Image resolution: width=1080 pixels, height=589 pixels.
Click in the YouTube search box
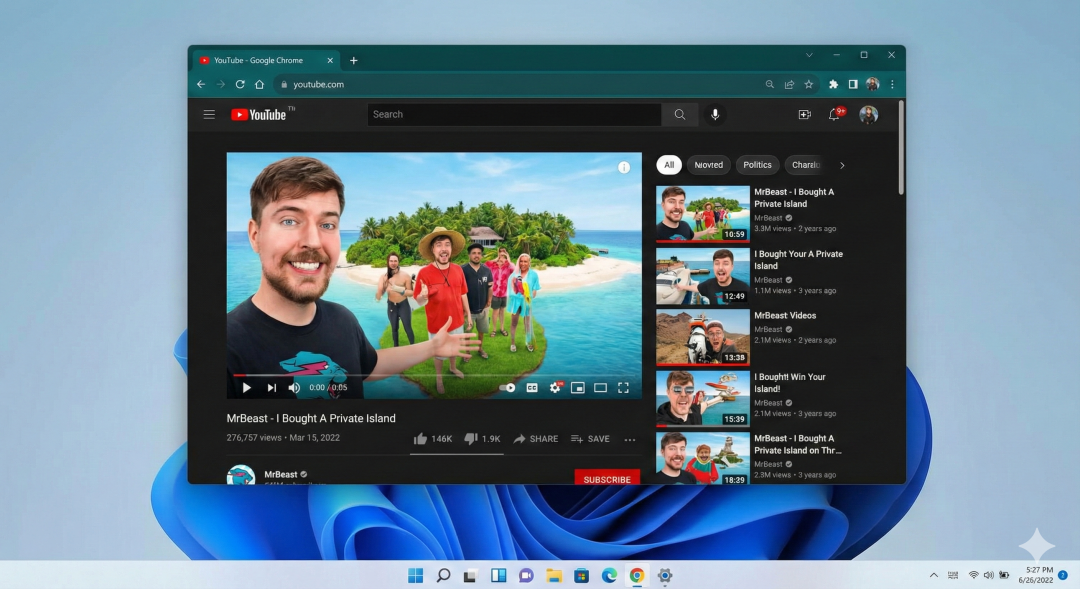point(515,114)
